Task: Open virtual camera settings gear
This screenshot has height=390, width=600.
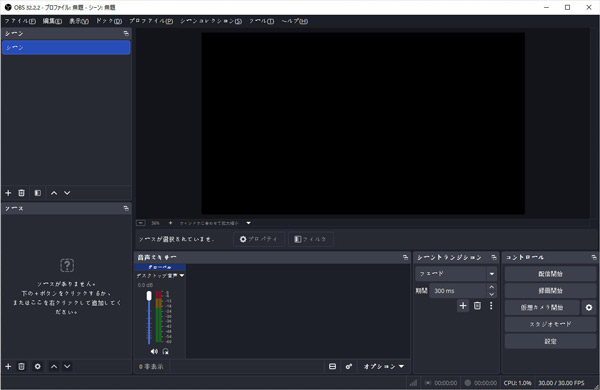Action: [x=589, y=307]
